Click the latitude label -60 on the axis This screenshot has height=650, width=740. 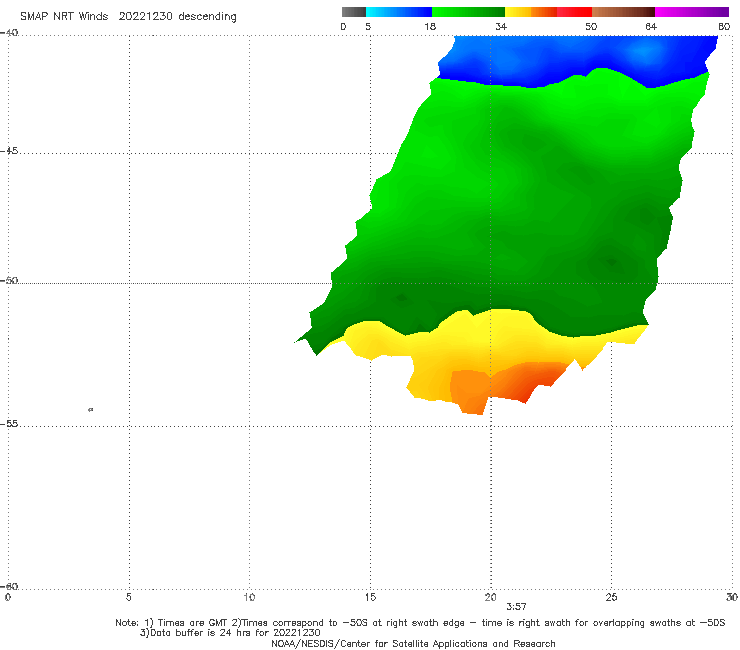9,586
